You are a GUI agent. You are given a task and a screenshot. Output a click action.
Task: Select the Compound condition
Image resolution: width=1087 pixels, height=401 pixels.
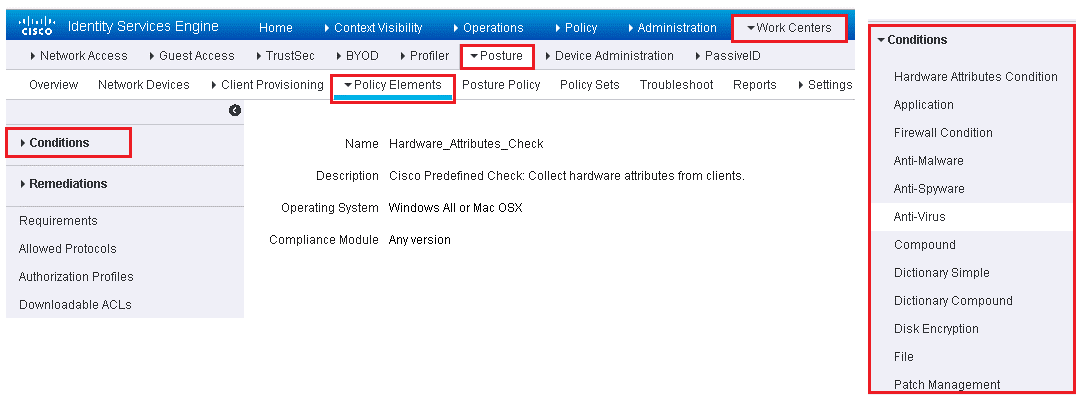pos(925,244)
